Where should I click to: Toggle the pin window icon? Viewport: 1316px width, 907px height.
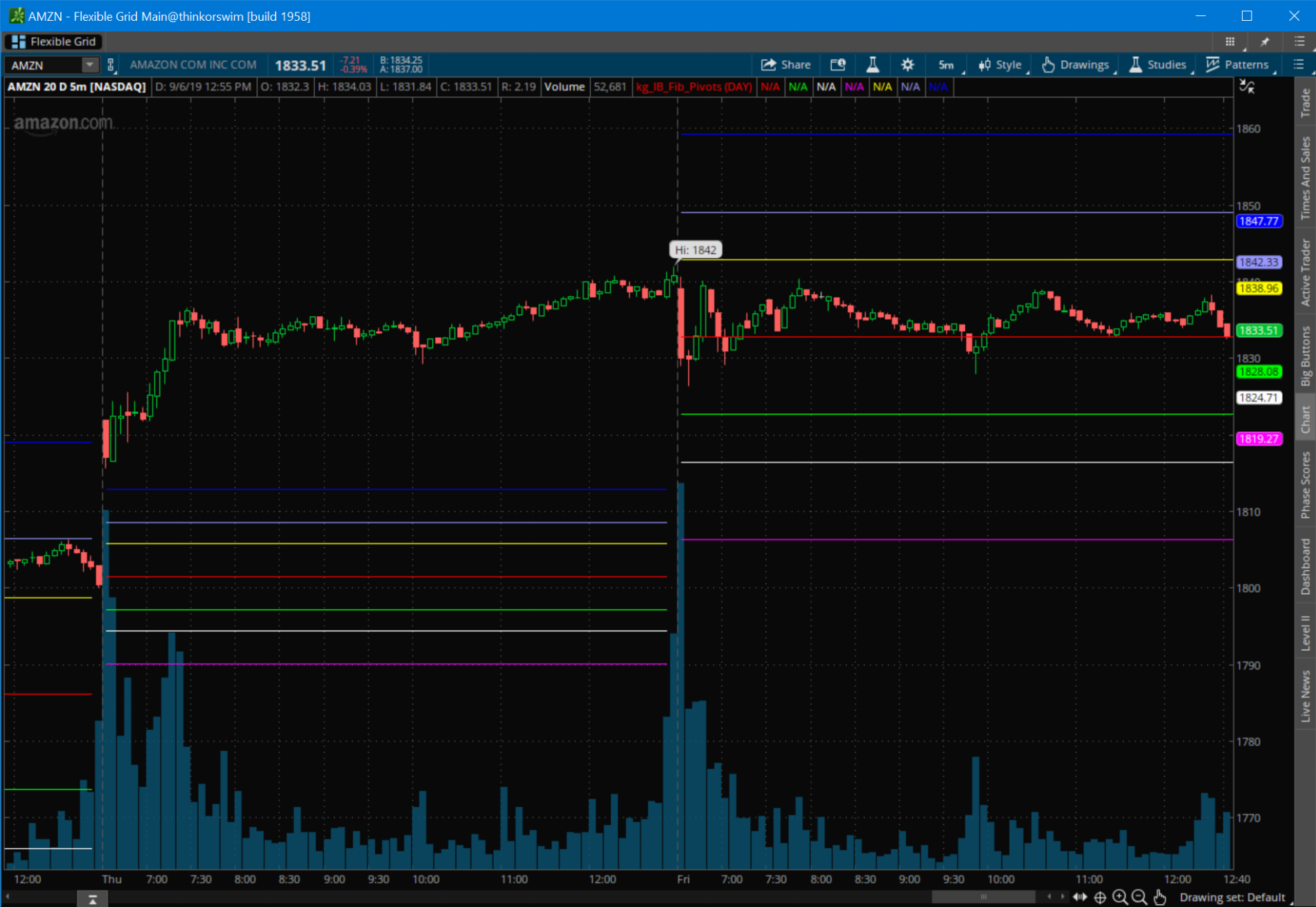[1265, 42]
